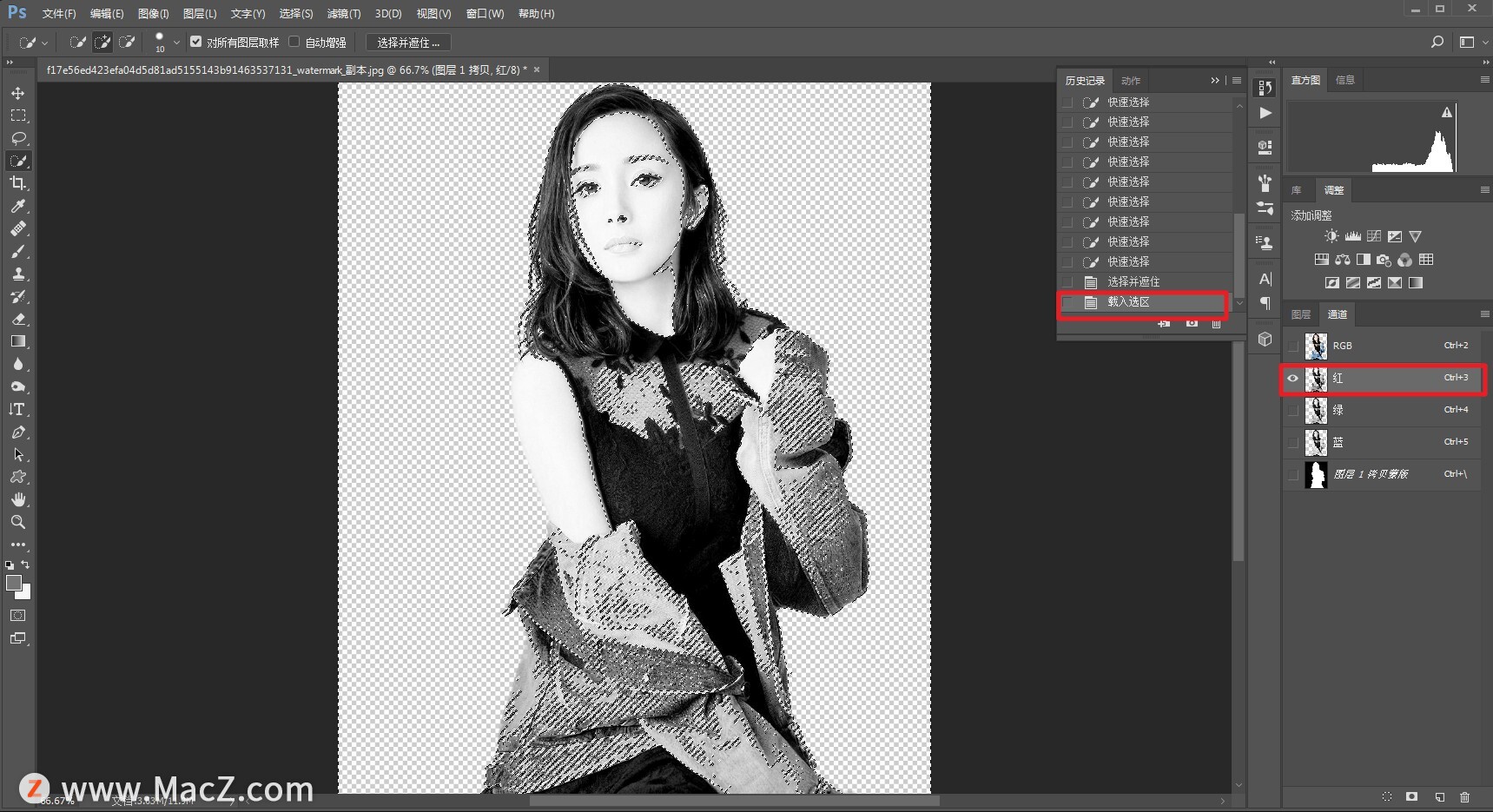Select the Zoom tool
The width and height of the screenshot is (1493, 812).
point(17,522)
